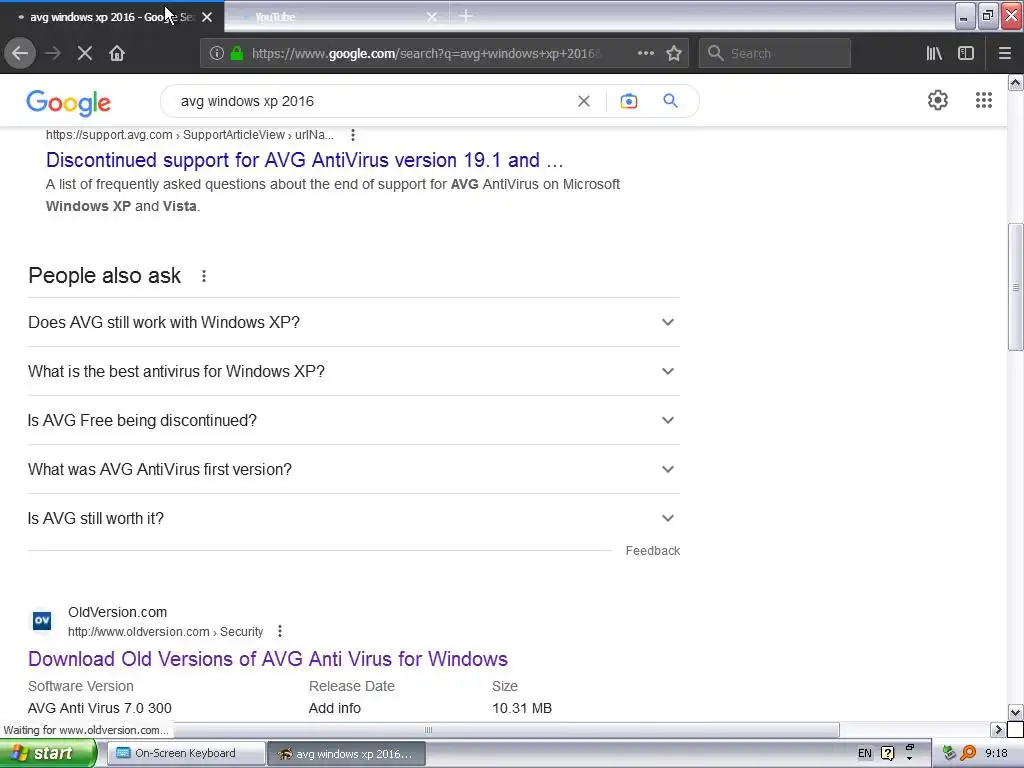Expand 'What was AVG AntiVirus first version?'

pos(354,469)
